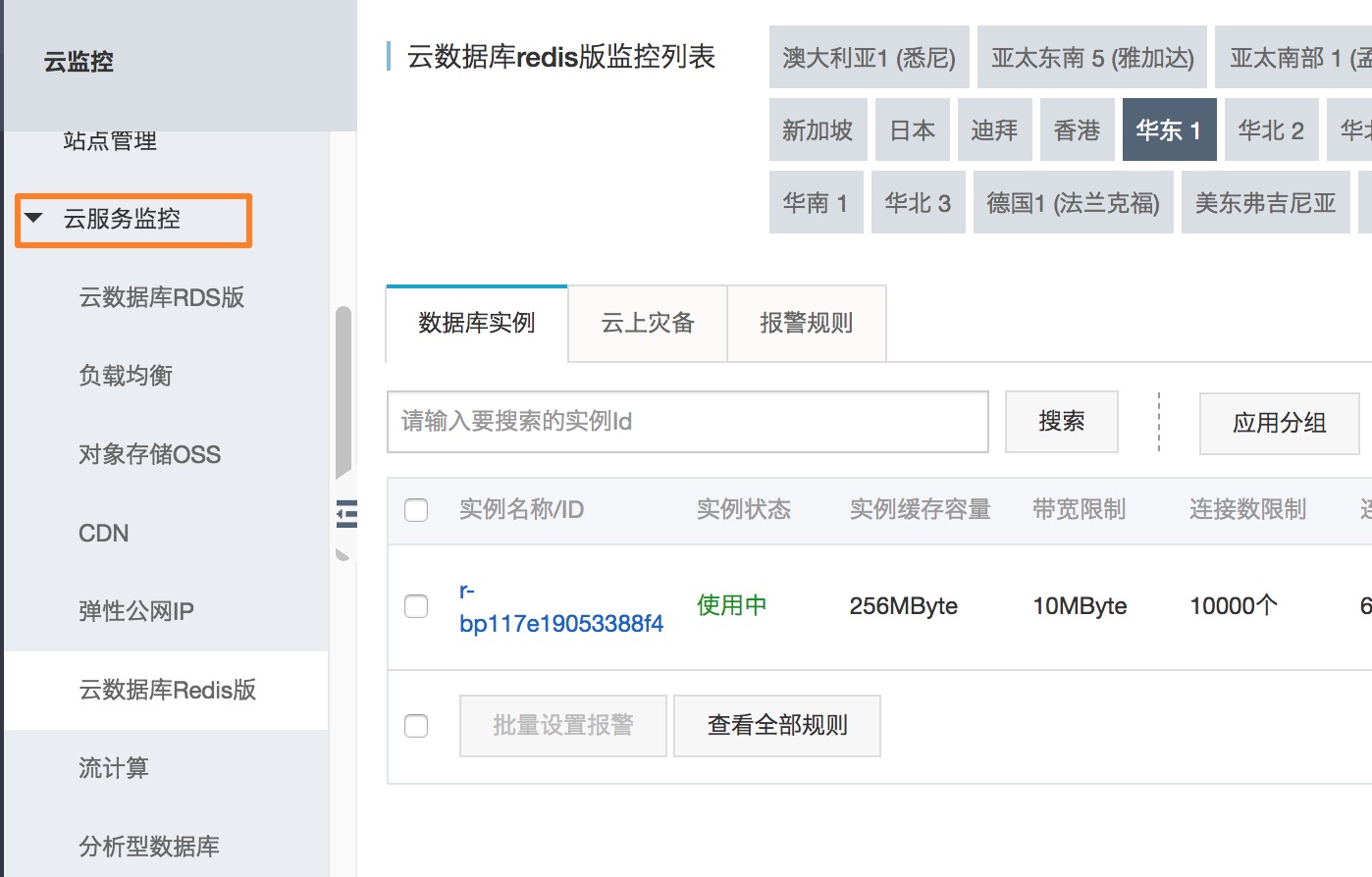Select region 澳大利亚1 (悉尼)
Image resolution: width=1372 pixels, height=877 pixels.
coord(869,58)
